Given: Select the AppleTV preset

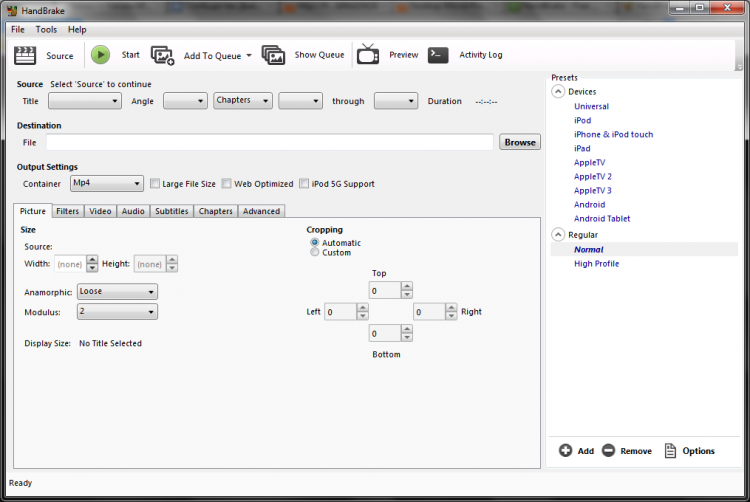Looking at the screenshot, I should click(589, 162).
